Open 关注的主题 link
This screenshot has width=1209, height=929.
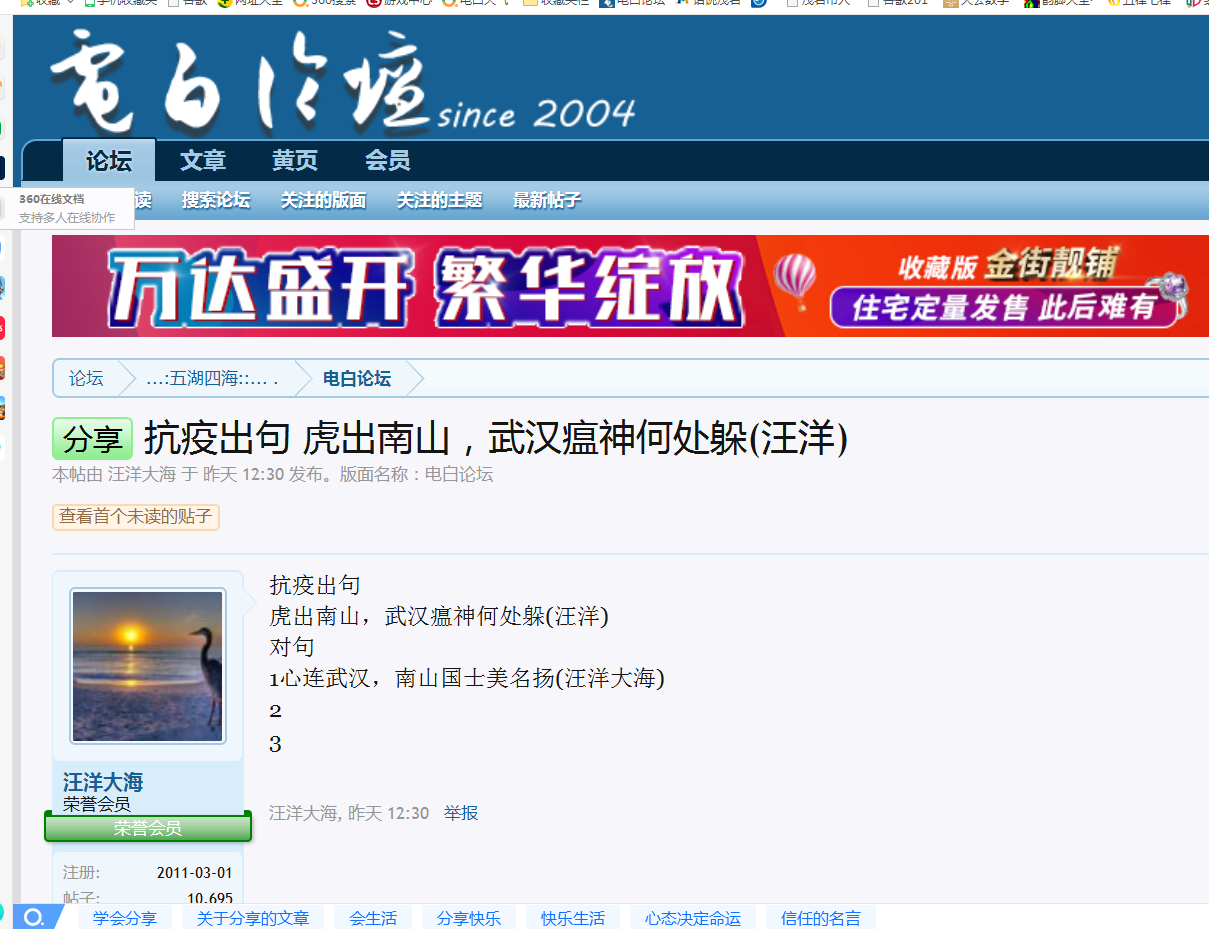point(439,201)
